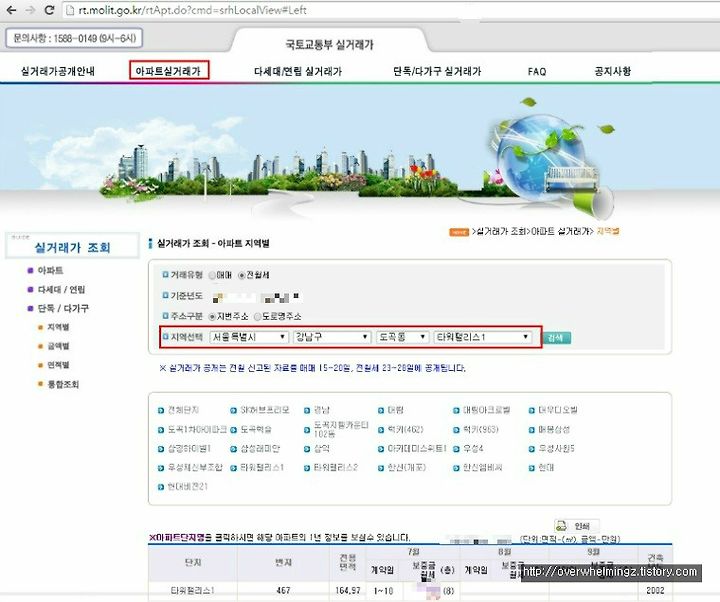Select 다세대 / 연립 in the left sidebar
This screenshot has width=720, height=602.
click(61, 289)
